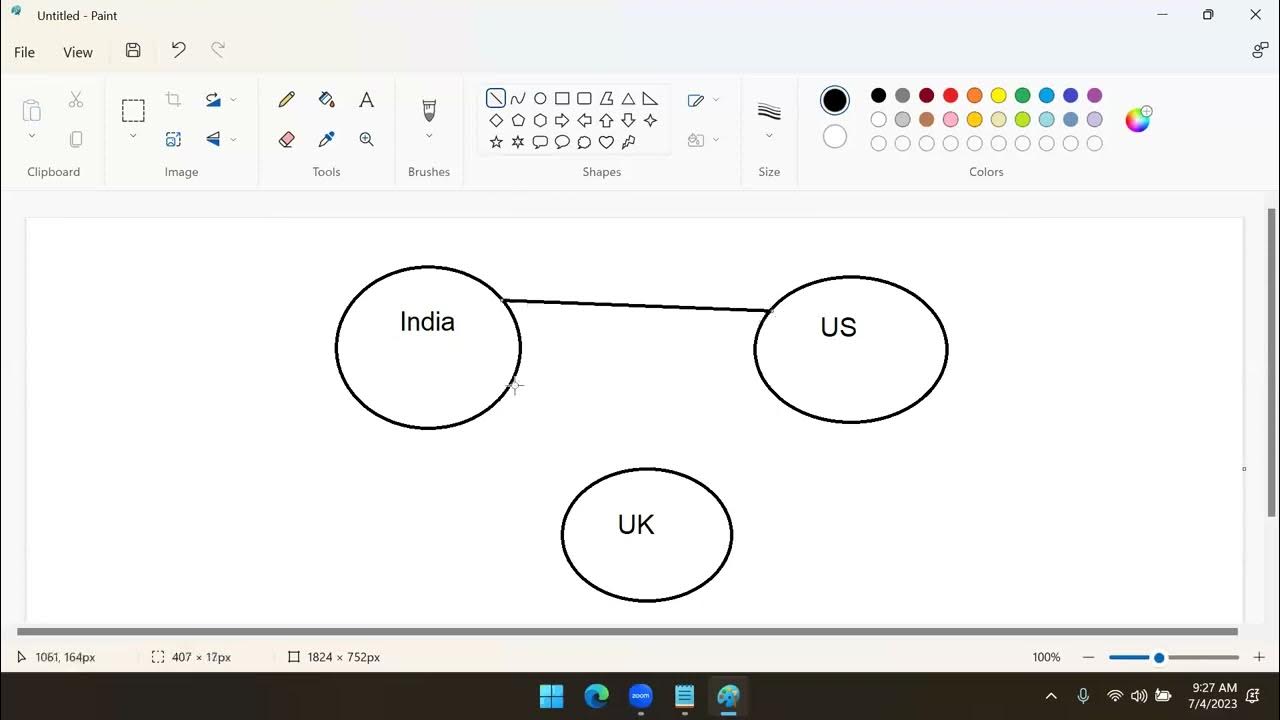Pick the purple color swatch

1094,95
